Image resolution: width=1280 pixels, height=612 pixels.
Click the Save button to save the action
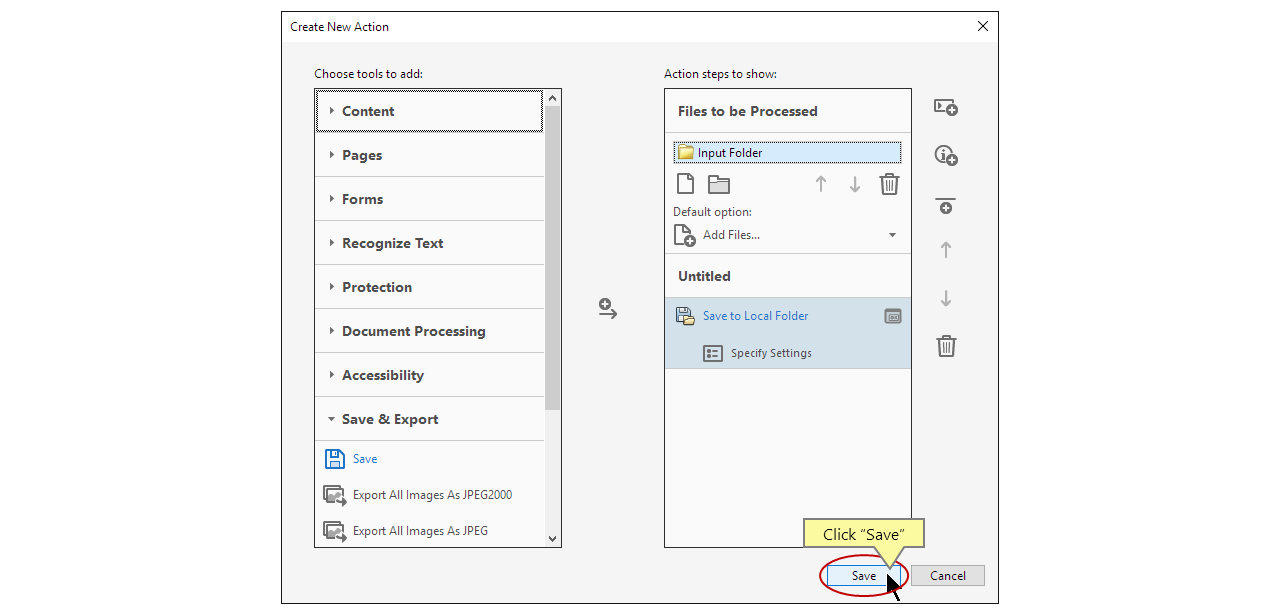[863, 575]
